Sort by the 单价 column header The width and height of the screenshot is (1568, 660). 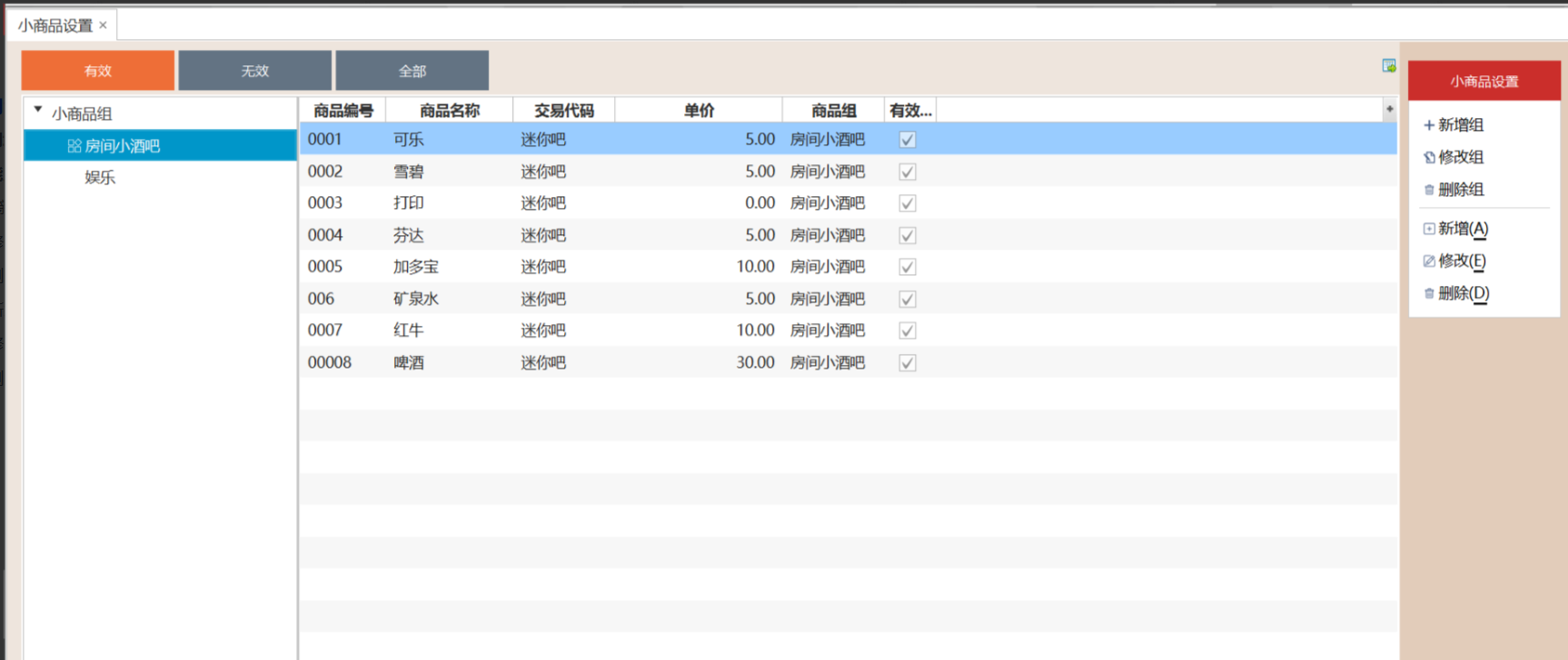pyautogui.click(x=698, y=111)
